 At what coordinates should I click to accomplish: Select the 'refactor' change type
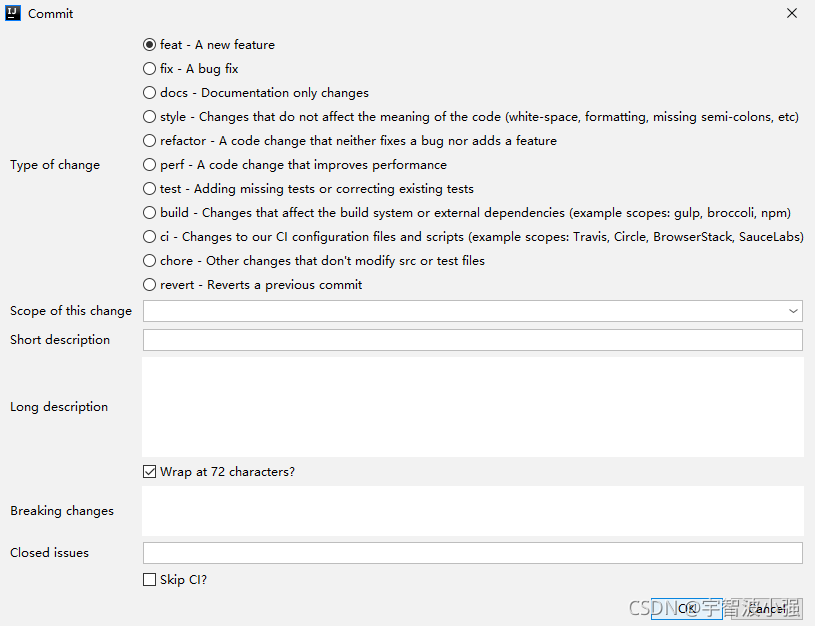tap(150, 141)
